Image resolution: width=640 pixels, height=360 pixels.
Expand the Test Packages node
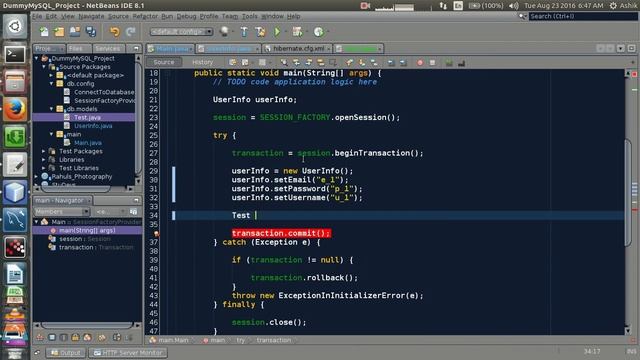(x=44, y=151)
